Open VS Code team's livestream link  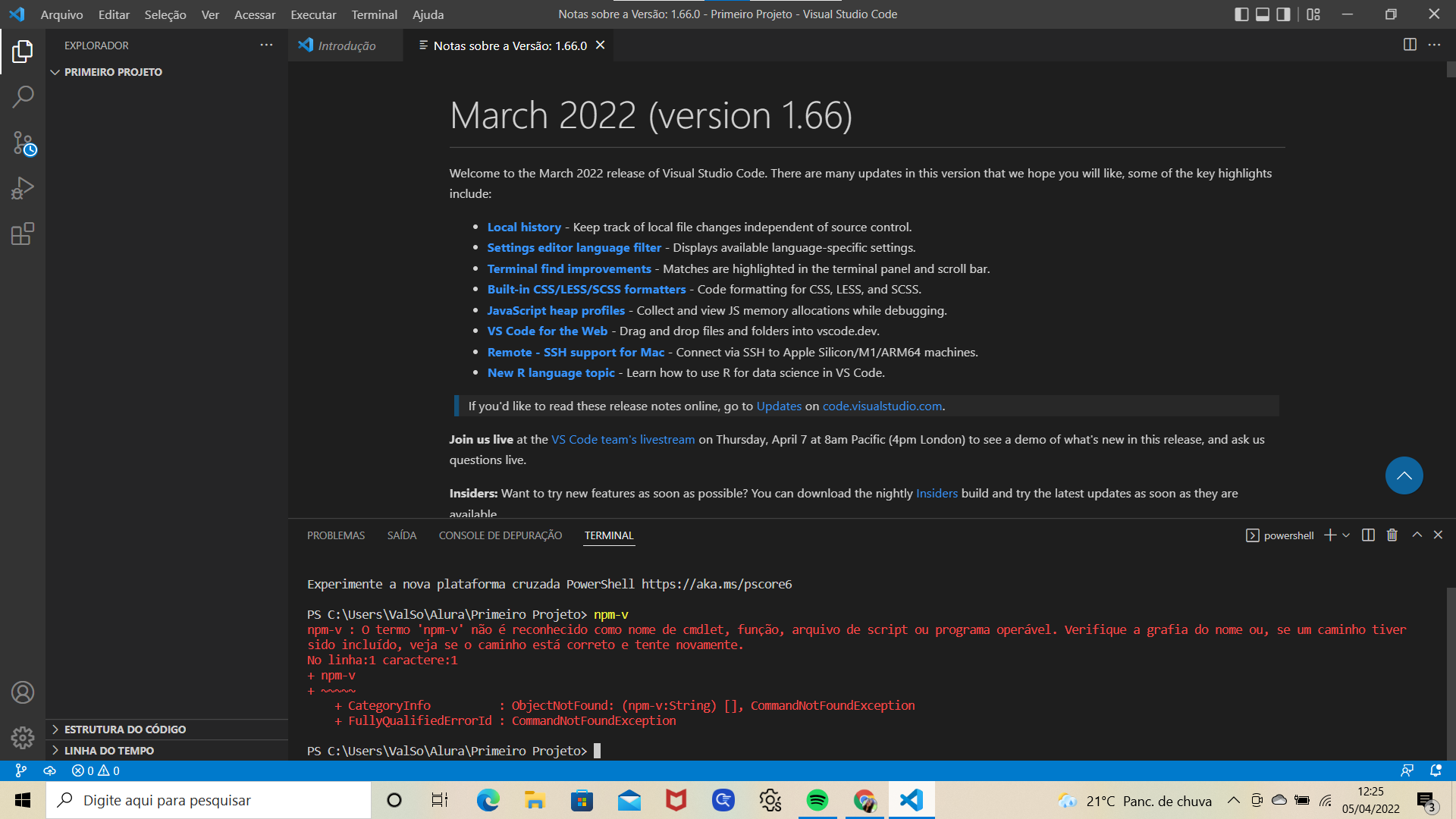[x=623, y=439]
